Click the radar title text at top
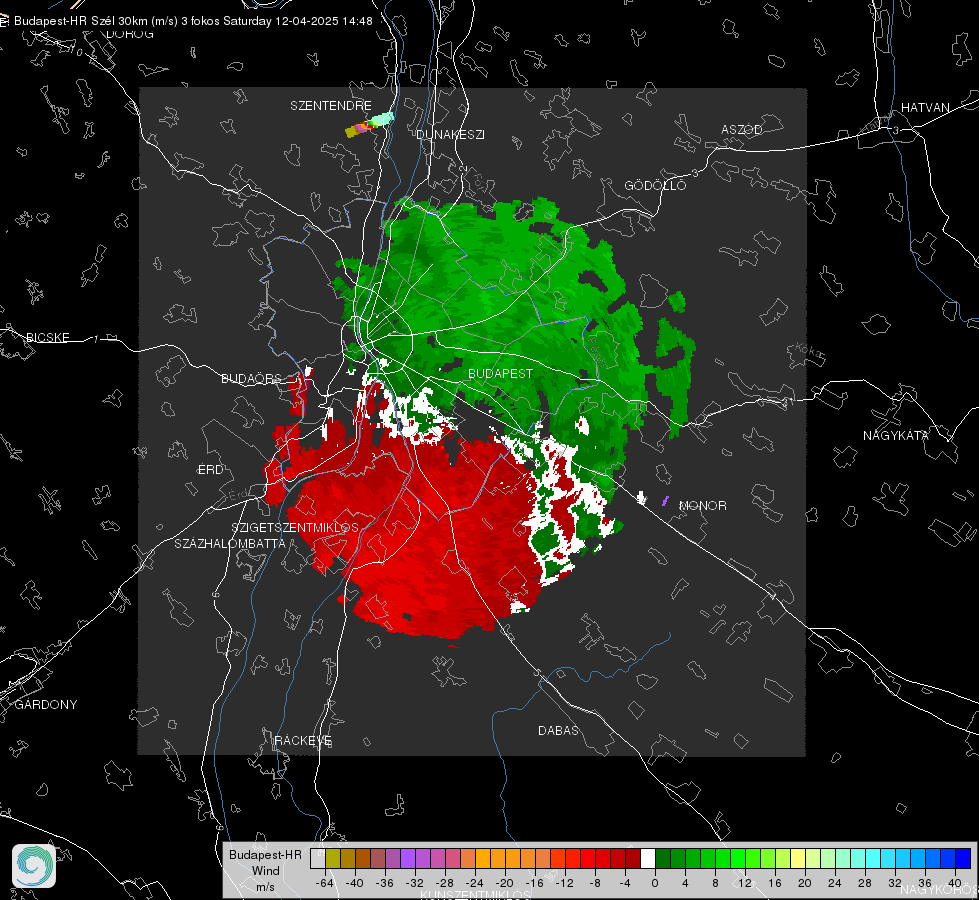This screenshot has width=979, height=900. (x=193, y=21)
